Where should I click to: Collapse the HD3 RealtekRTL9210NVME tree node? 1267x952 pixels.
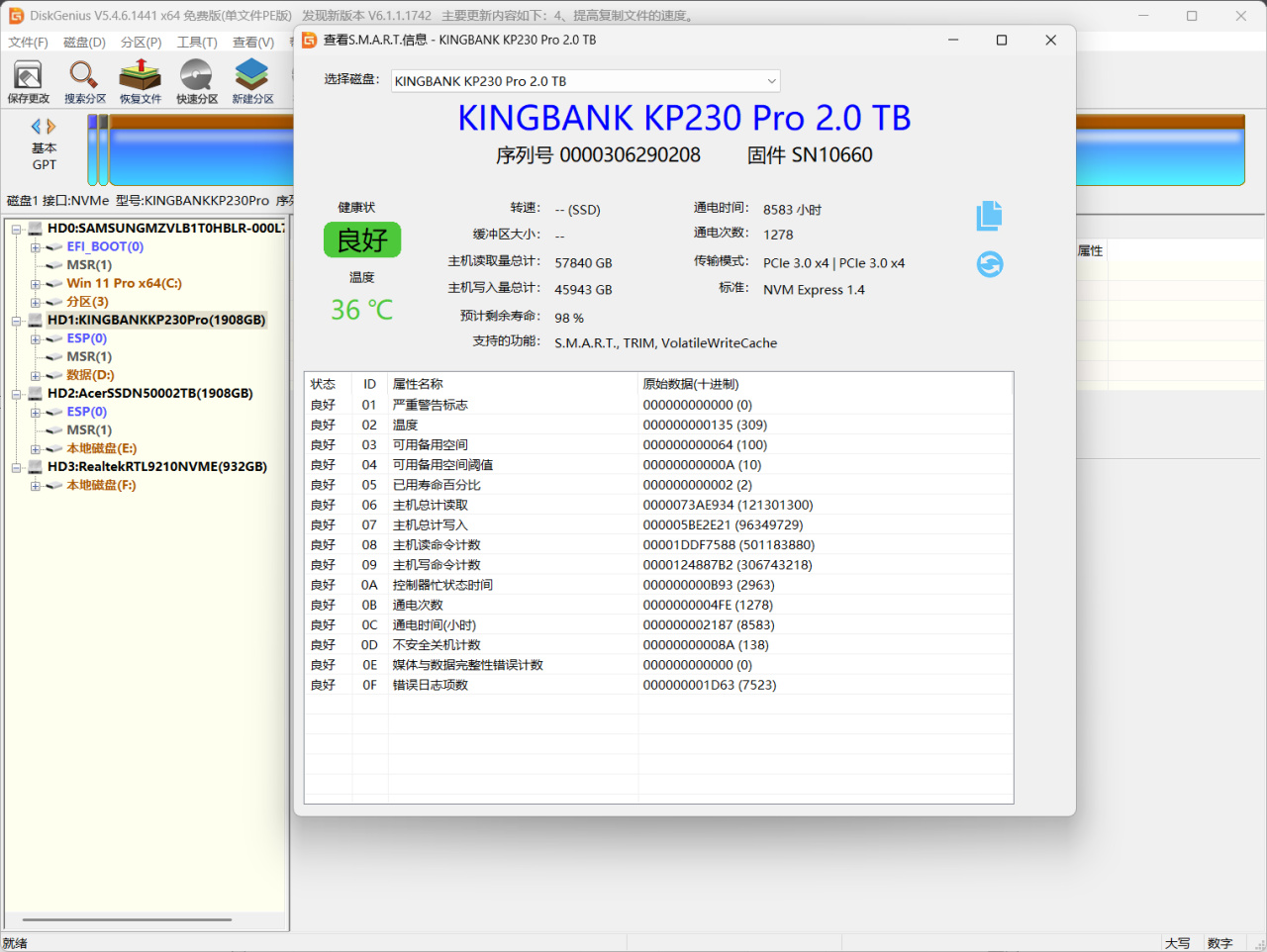(x=17, y=467)
